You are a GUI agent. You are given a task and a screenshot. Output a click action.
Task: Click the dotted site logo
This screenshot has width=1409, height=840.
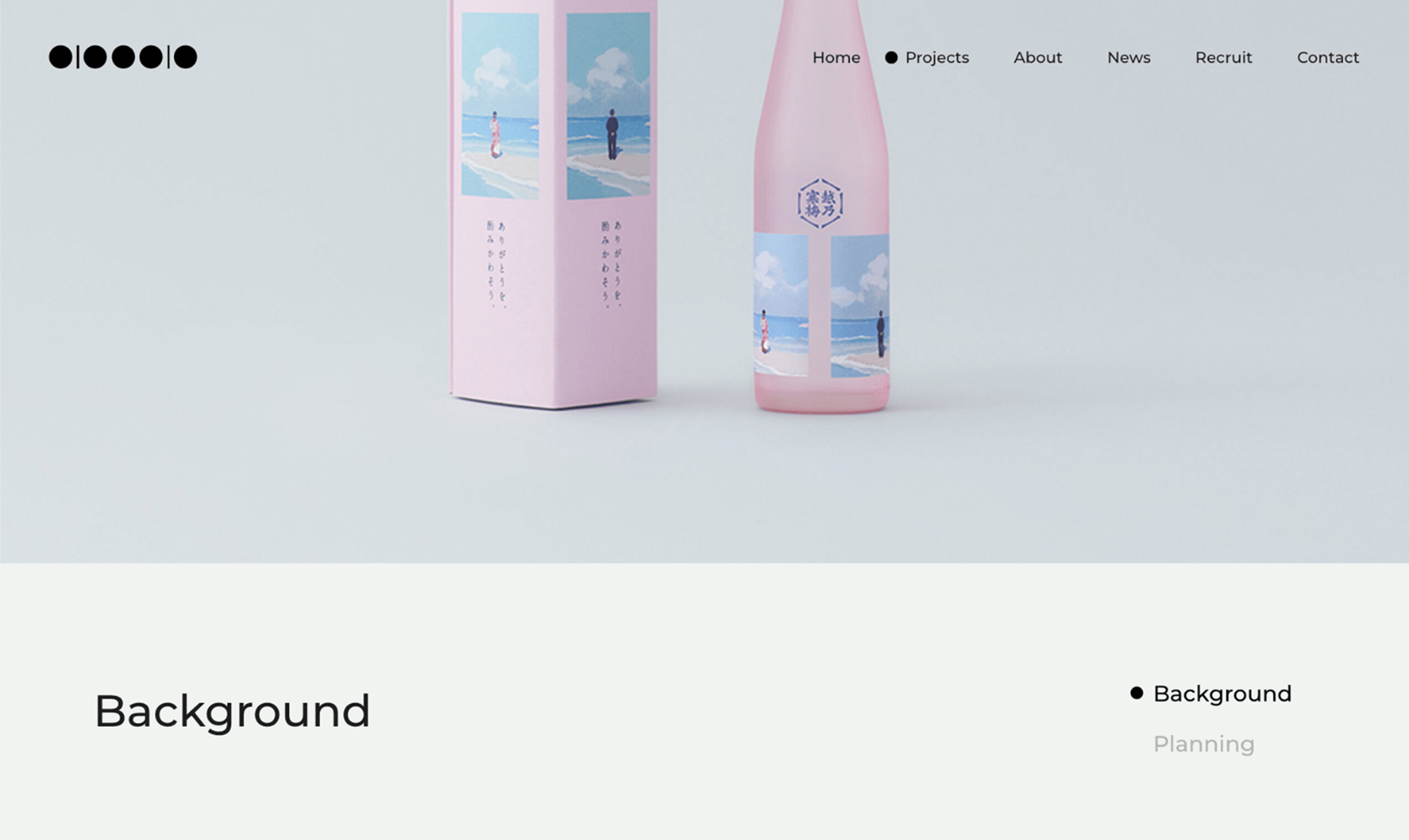click(x=123, y=57)
